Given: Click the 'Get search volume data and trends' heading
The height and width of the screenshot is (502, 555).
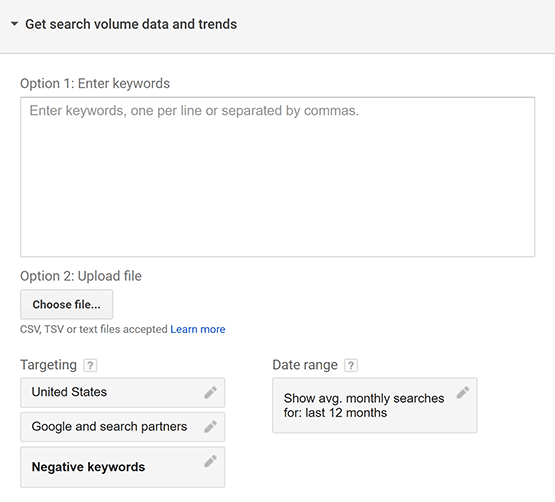Looking at the screenshot, I should [x=131, y=24].
